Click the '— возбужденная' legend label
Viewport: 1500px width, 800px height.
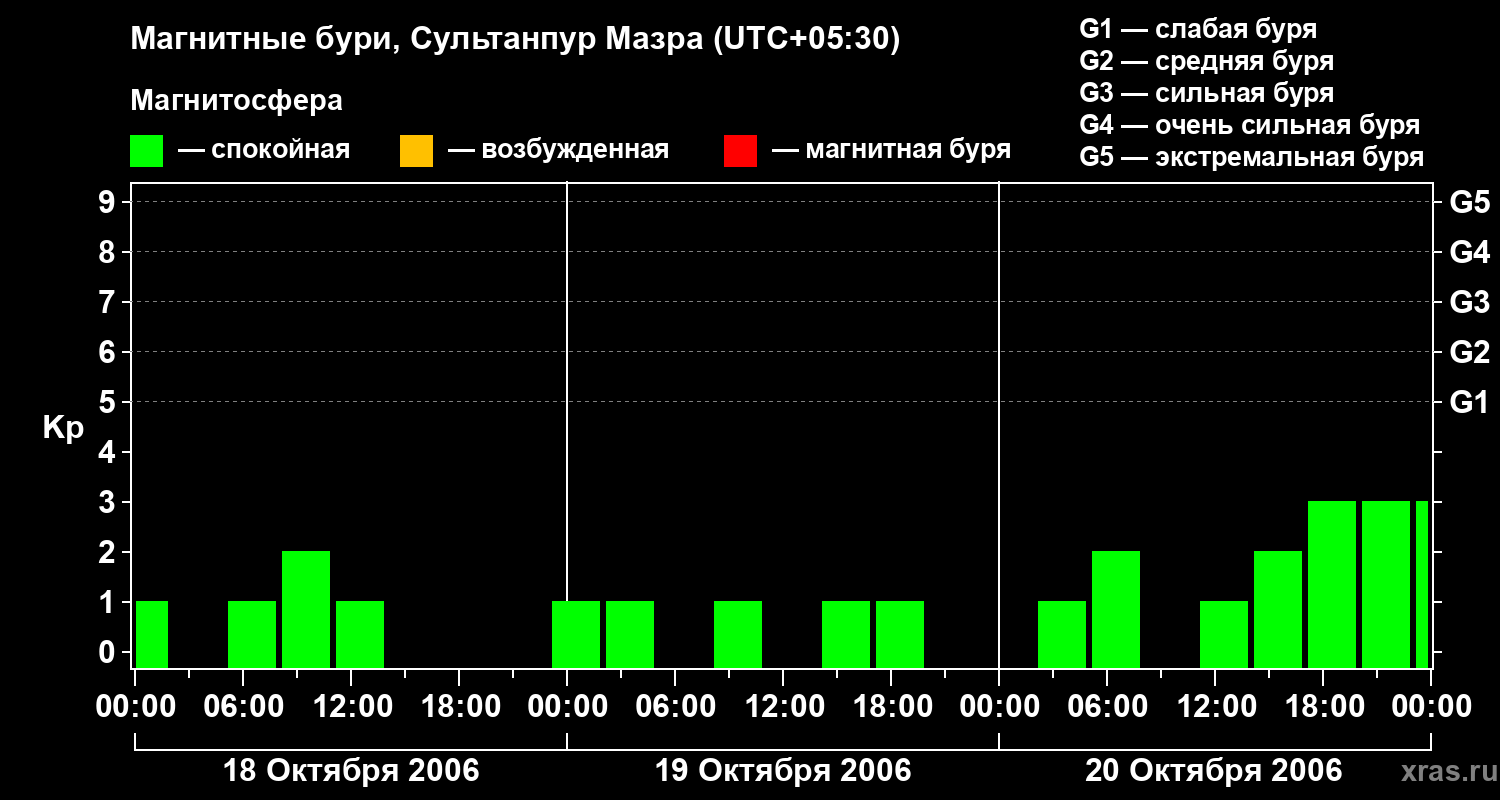point(559,150)
